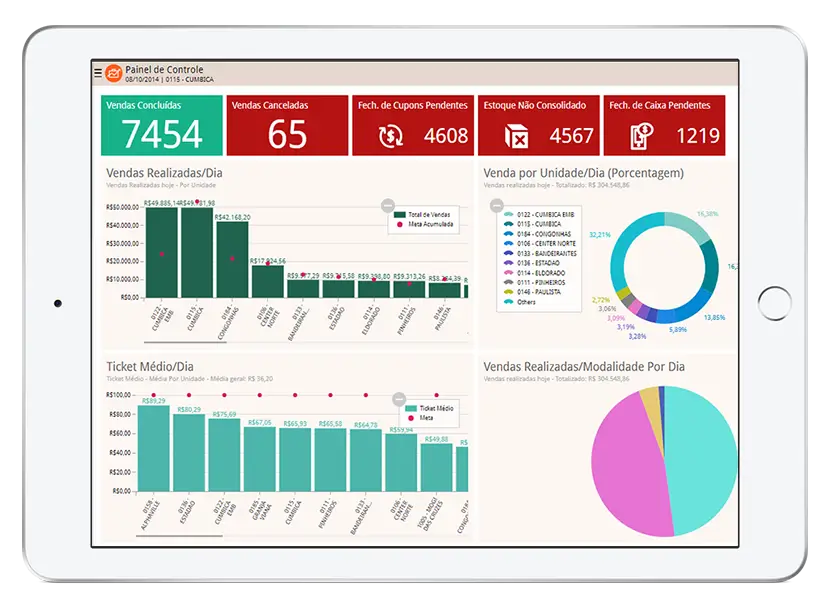
Task: Open the Vendas Concluídas 7454 tile
Action: pyautogui.click(x=162, y=126)
